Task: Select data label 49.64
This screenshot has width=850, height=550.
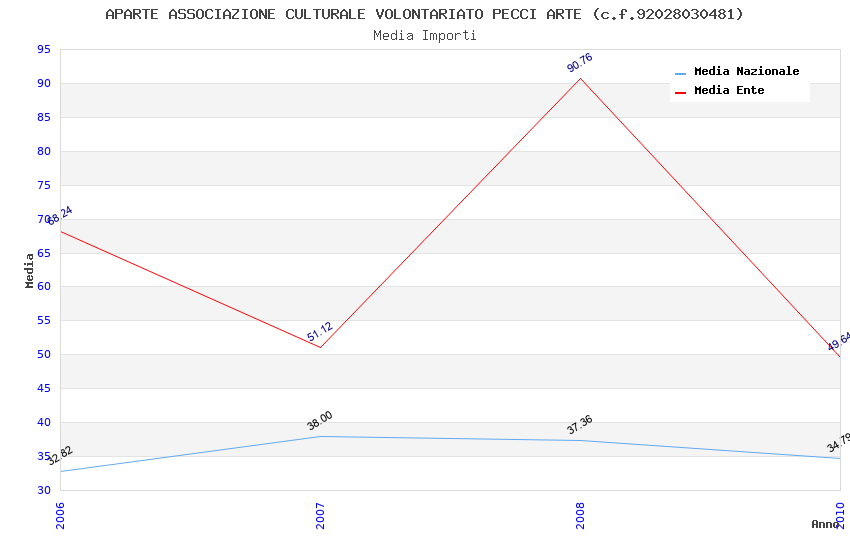Action: click(839, 341)
